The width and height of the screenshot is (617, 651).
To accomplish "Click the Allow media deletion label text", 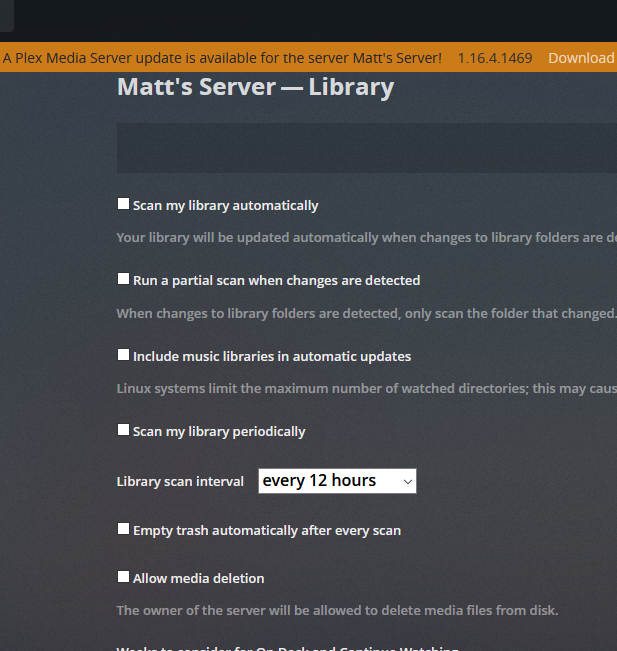I will (198, 578).
